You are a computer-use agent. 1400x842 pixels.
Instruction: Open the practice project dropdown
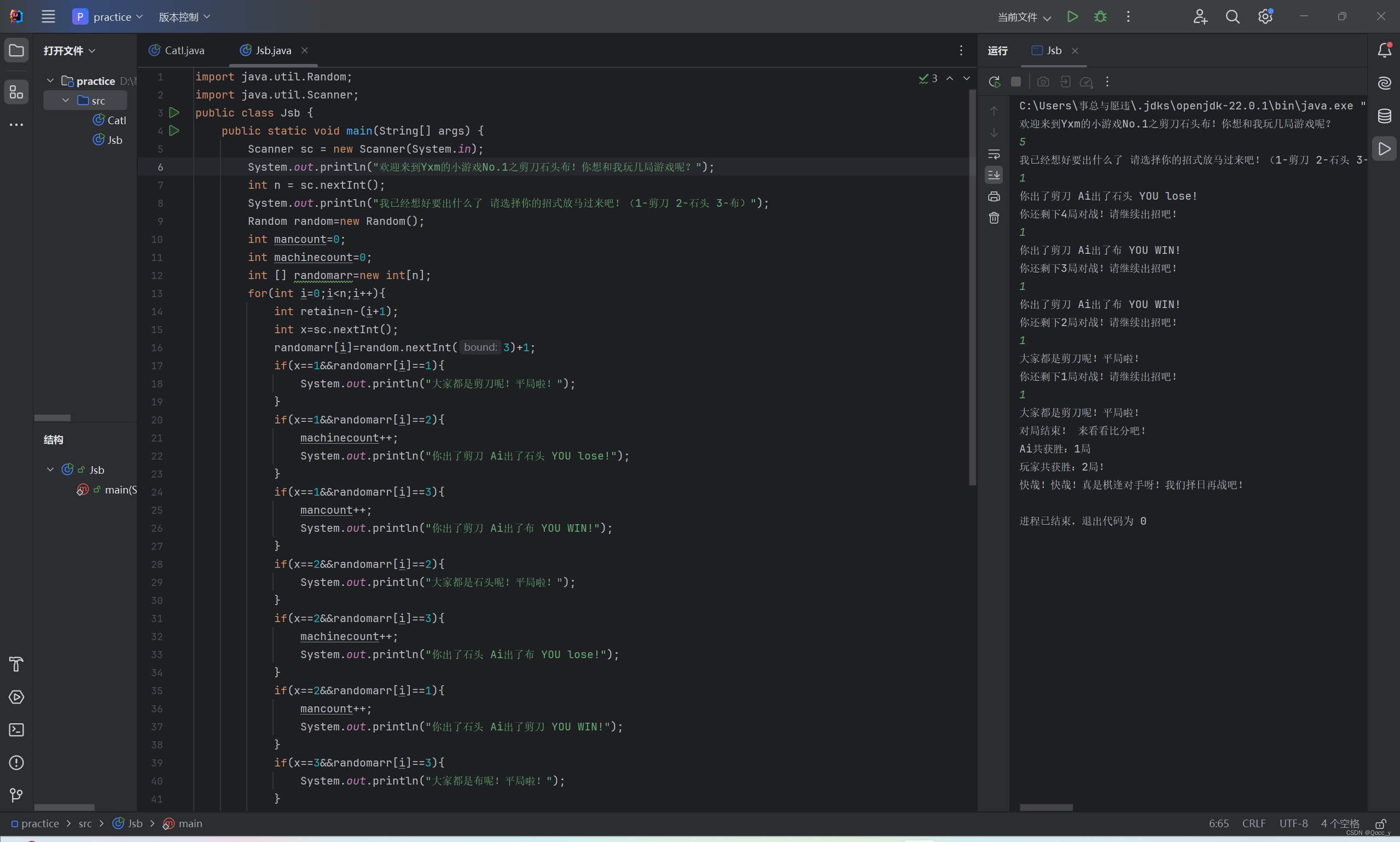(108, 16)
